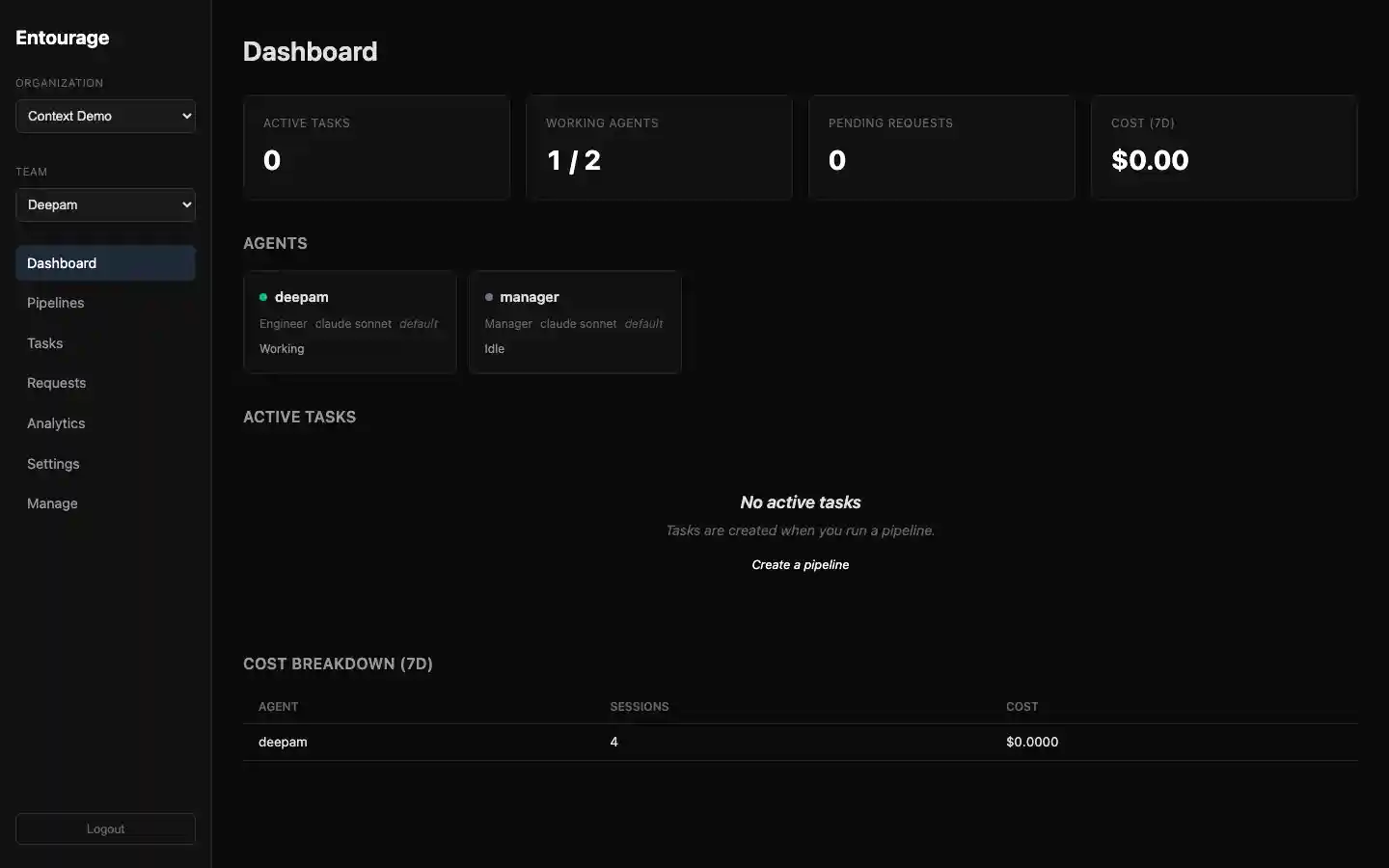This screenshot has height=868, width=1389.
Task: Select Dashboard in the sidebar
Action: (x=61, y=263)
